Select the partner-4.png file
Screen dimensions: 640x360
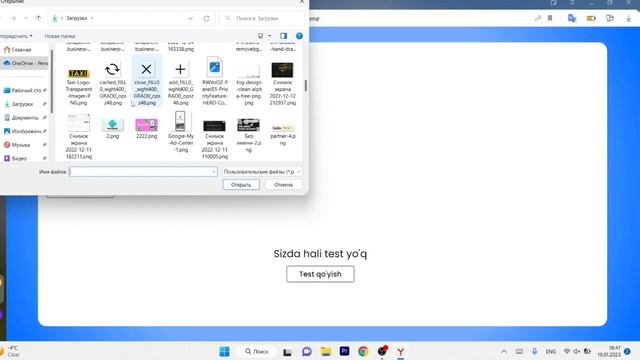[x=283, y=134]
